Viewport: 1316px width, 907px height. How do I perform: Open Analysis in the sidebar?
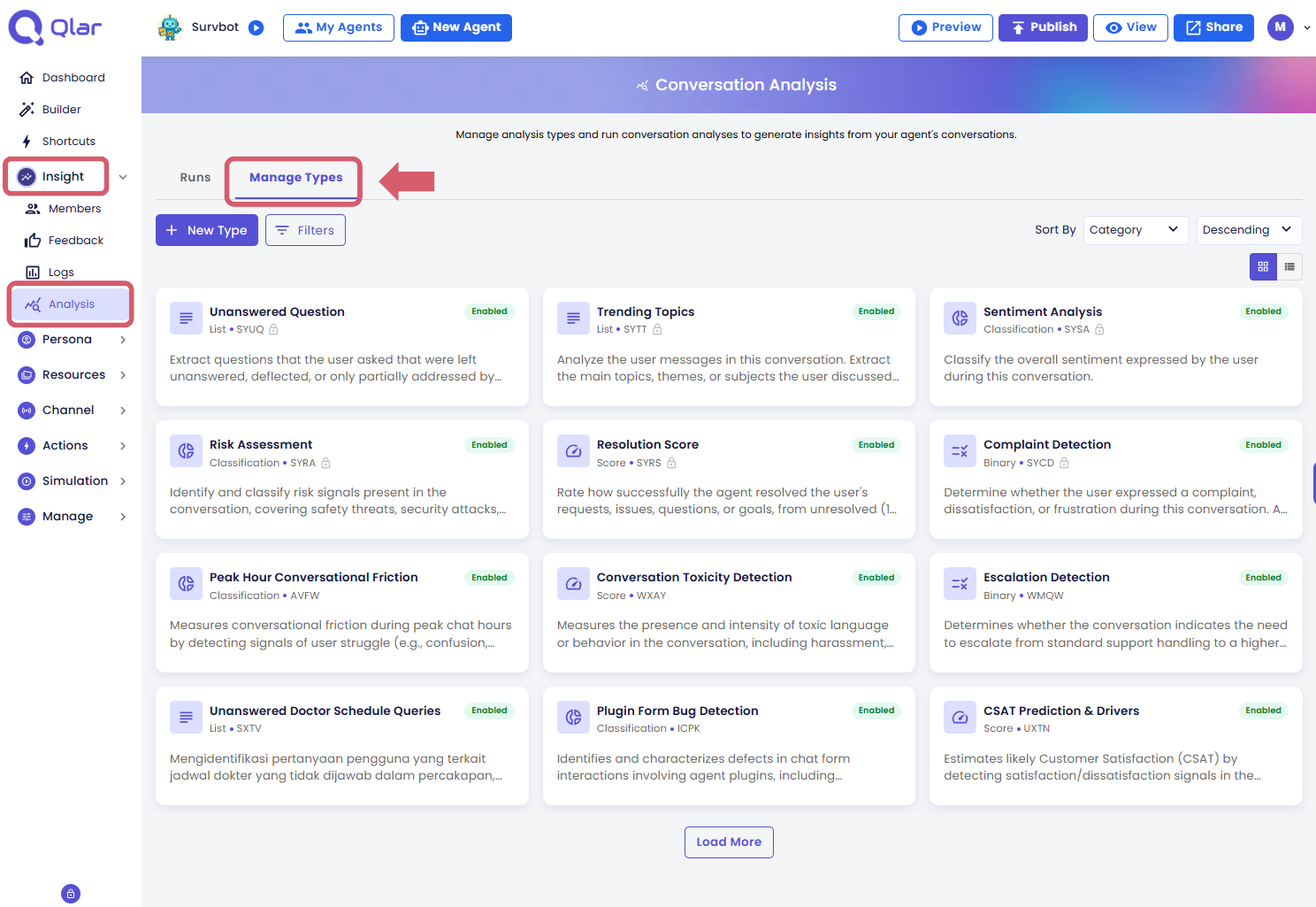point(71,304)
